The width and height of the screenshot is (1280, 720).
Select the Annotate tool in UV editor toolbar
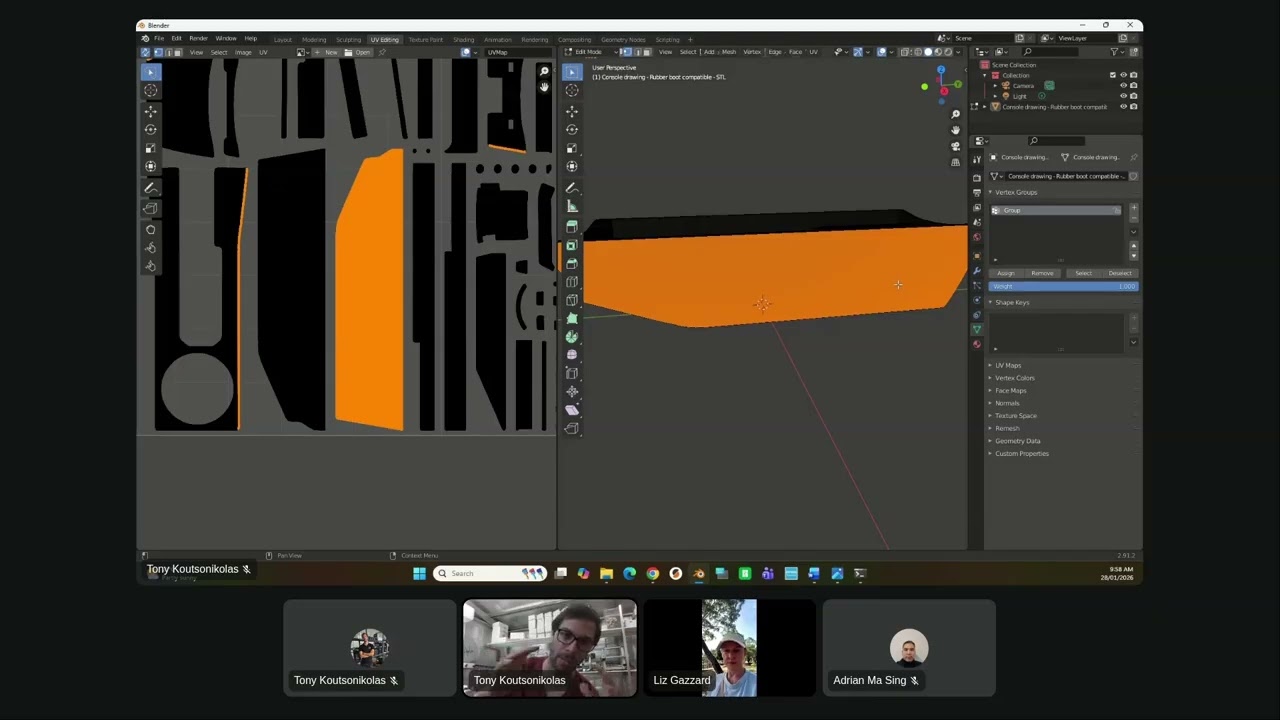[150, 188]
